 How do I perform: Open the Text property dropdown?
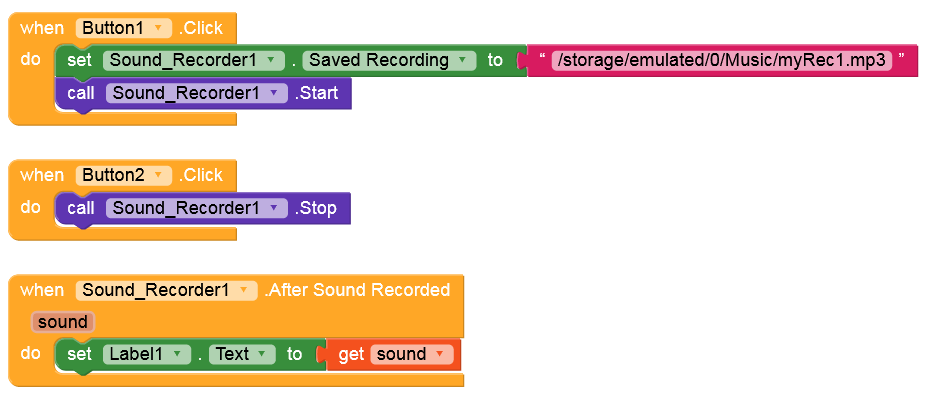(x=242, y=354)
